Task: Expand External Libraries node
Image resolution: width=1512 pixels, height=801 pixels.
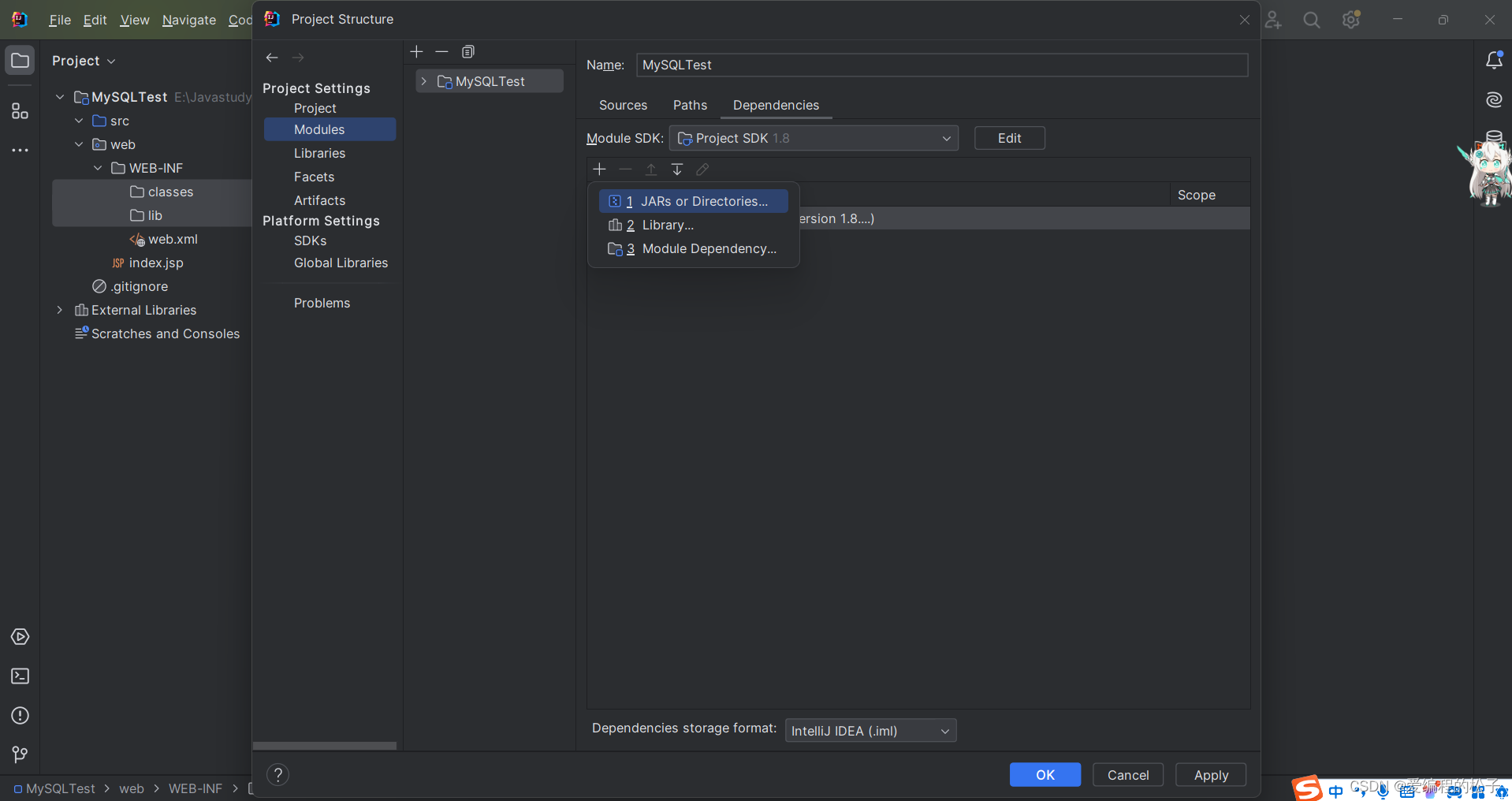Action: [x=60, y=310]
